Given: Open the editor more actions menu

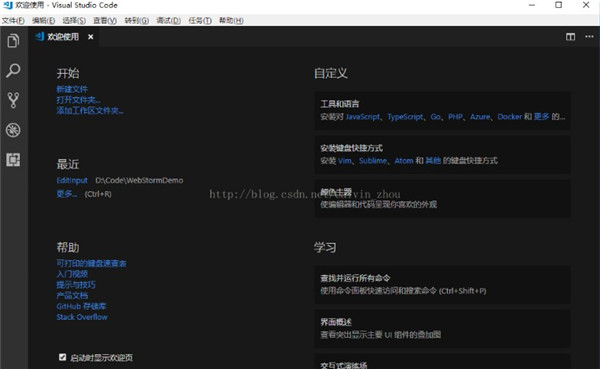Looking at the screenshot, I should pos(589,37).
